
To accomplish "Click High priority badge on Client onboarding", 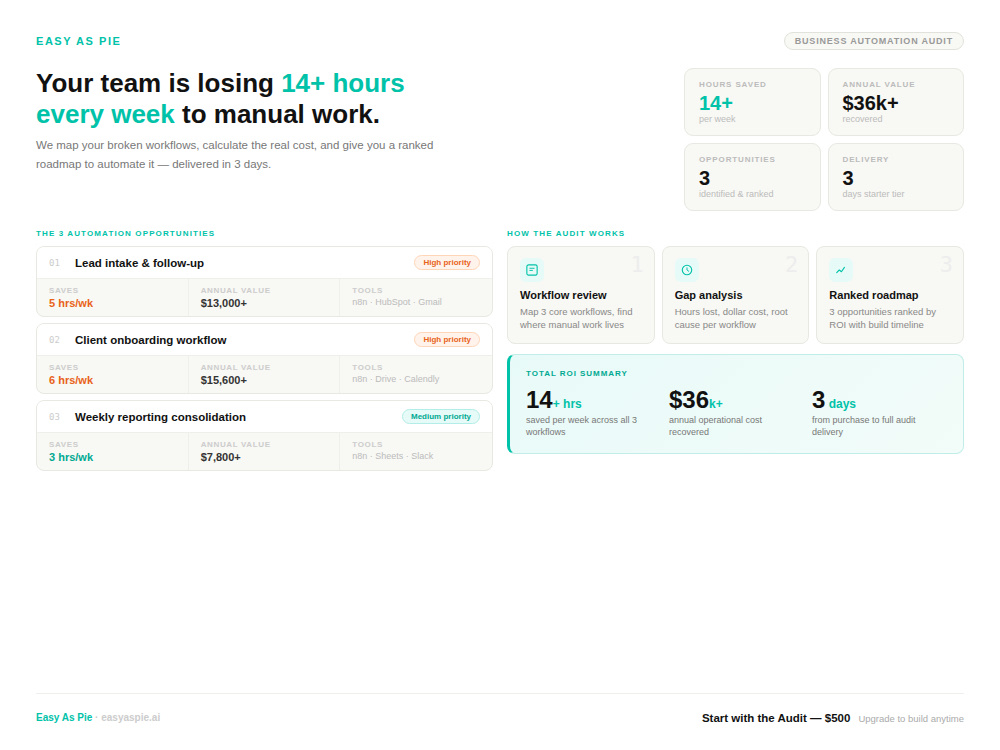I will (446, 340).
